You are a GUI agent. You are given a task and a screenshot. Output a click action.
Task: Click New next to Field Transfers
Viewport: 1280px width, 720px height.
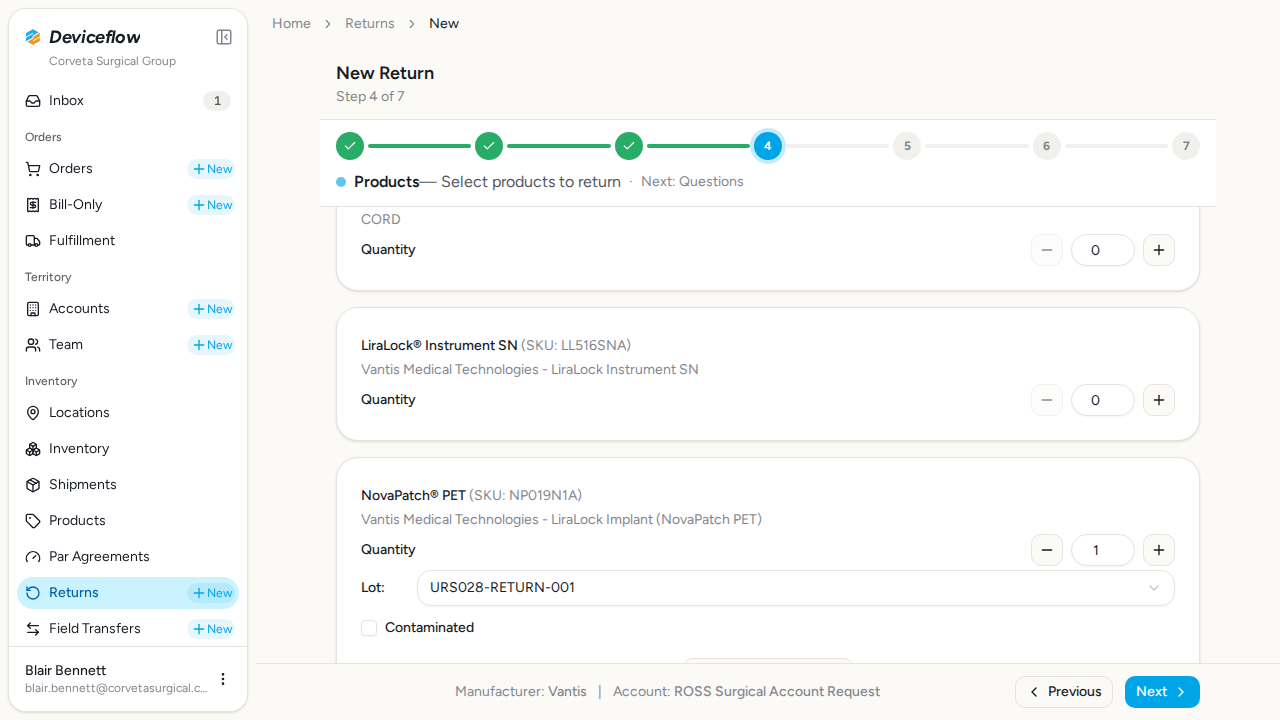point(212,629)
